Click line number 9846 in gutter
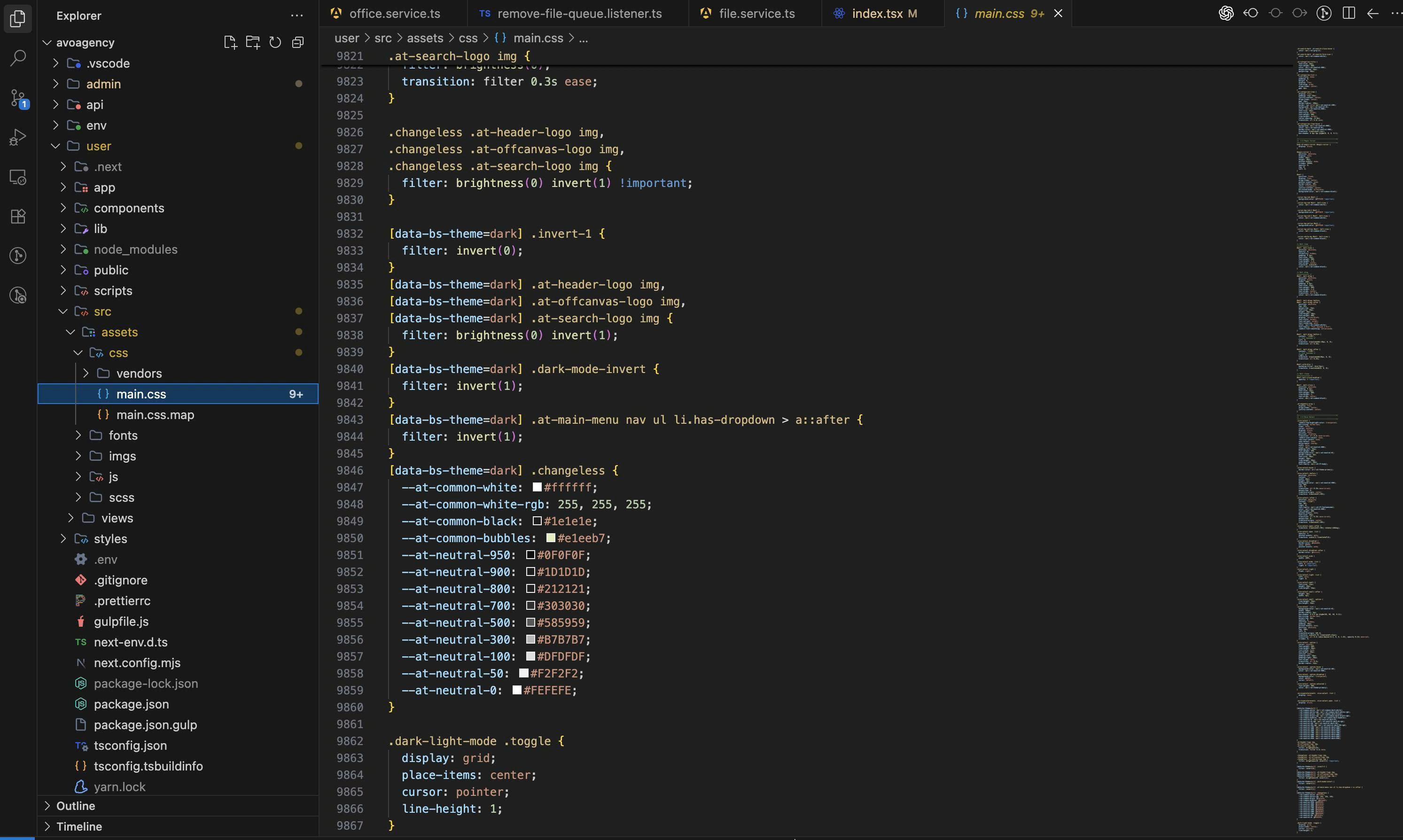The width and height of the screenshot is (1403, 840). coord(350,470)
